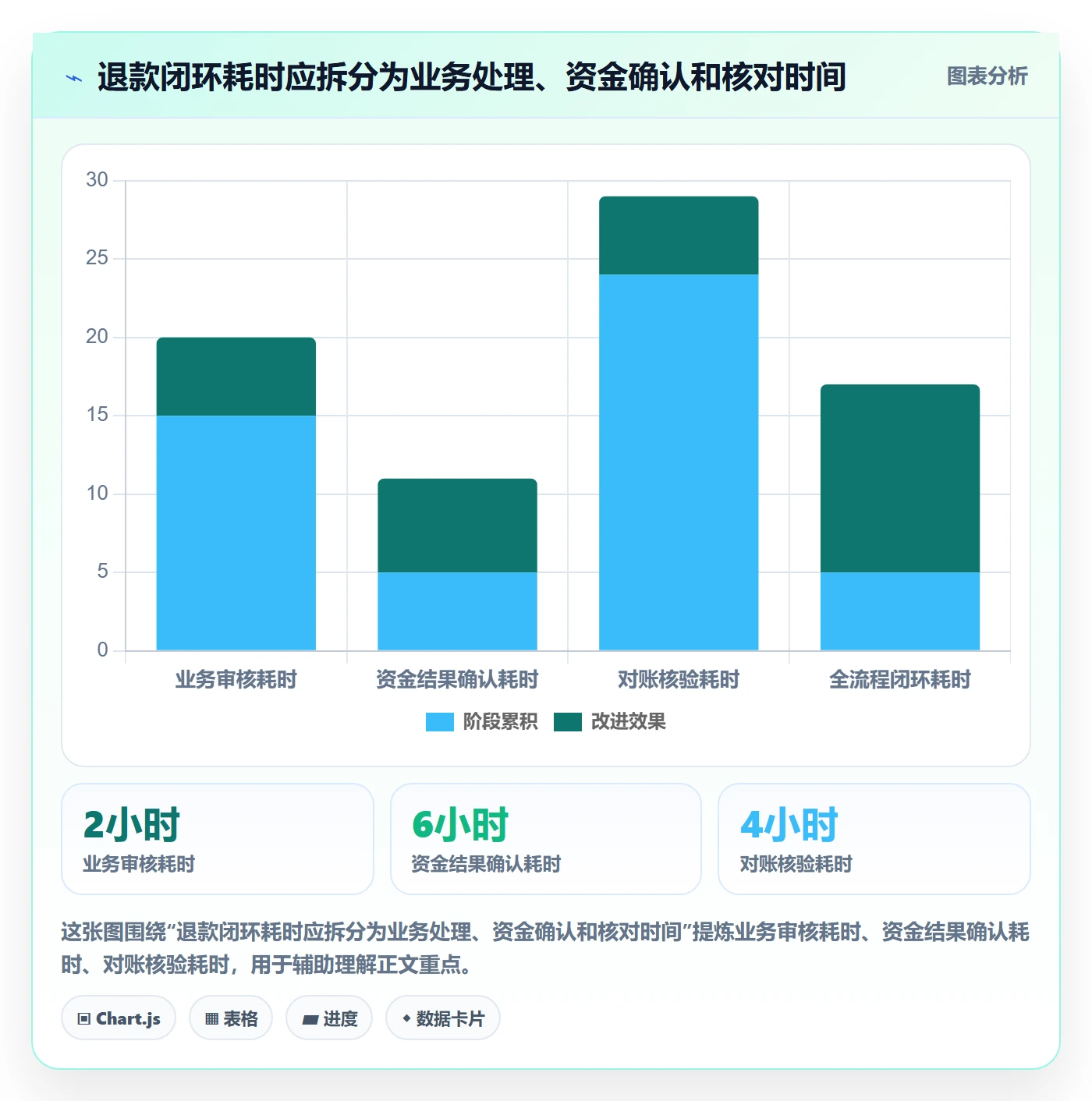Toggle the 阶段累积 legend swatch
Viewport: 1092px width, 1101px height.
click(x=439, y=722)
